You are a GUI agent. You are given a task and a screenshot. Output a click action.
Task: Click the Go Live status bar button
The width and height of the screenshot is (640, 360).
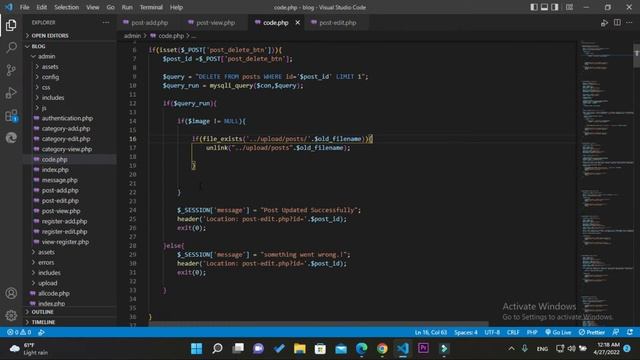click(x=558, y=332)
